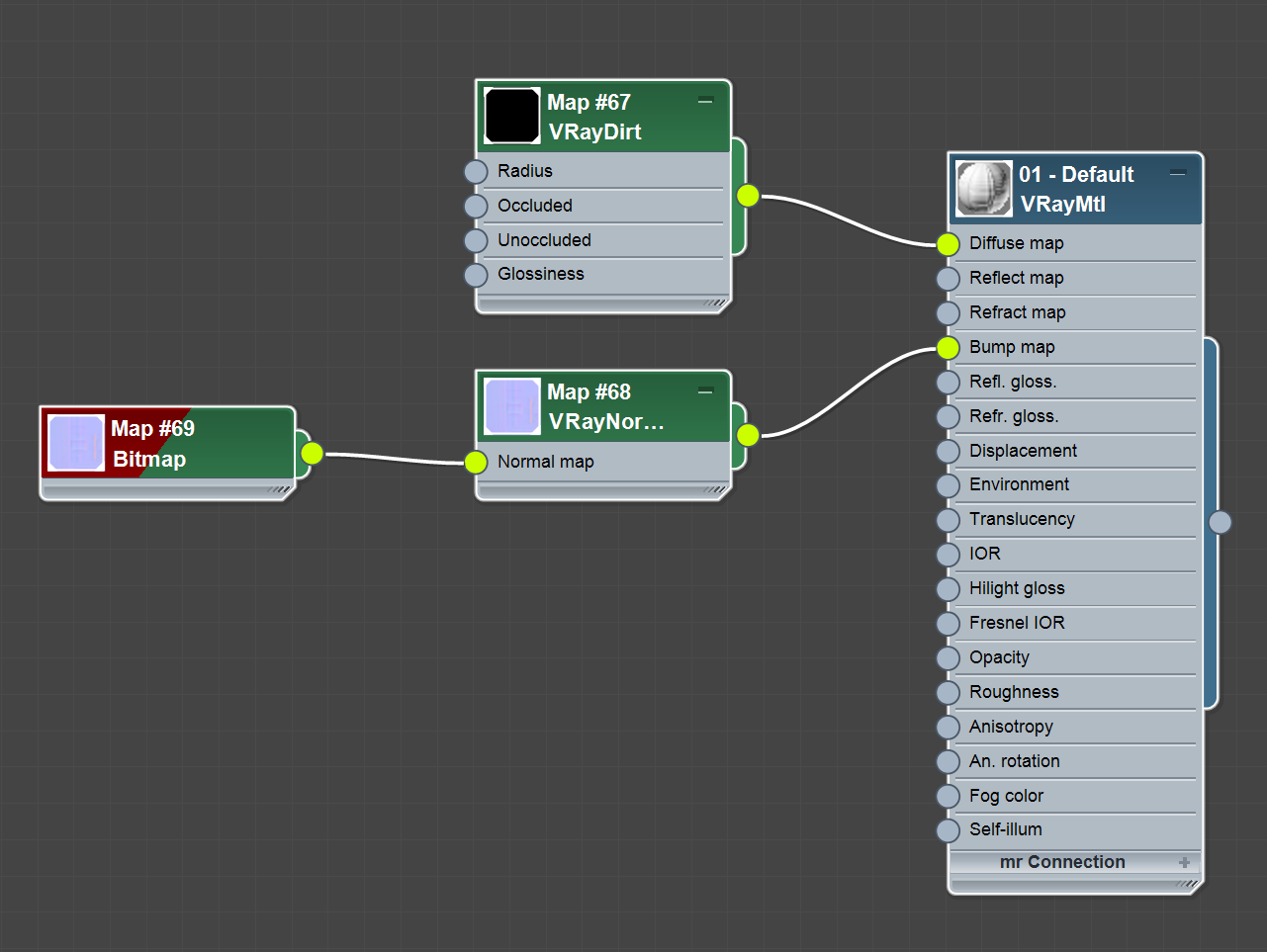Click the An. rotation input socket
The image size is (1267, 952).
click(x=948, y=762)
